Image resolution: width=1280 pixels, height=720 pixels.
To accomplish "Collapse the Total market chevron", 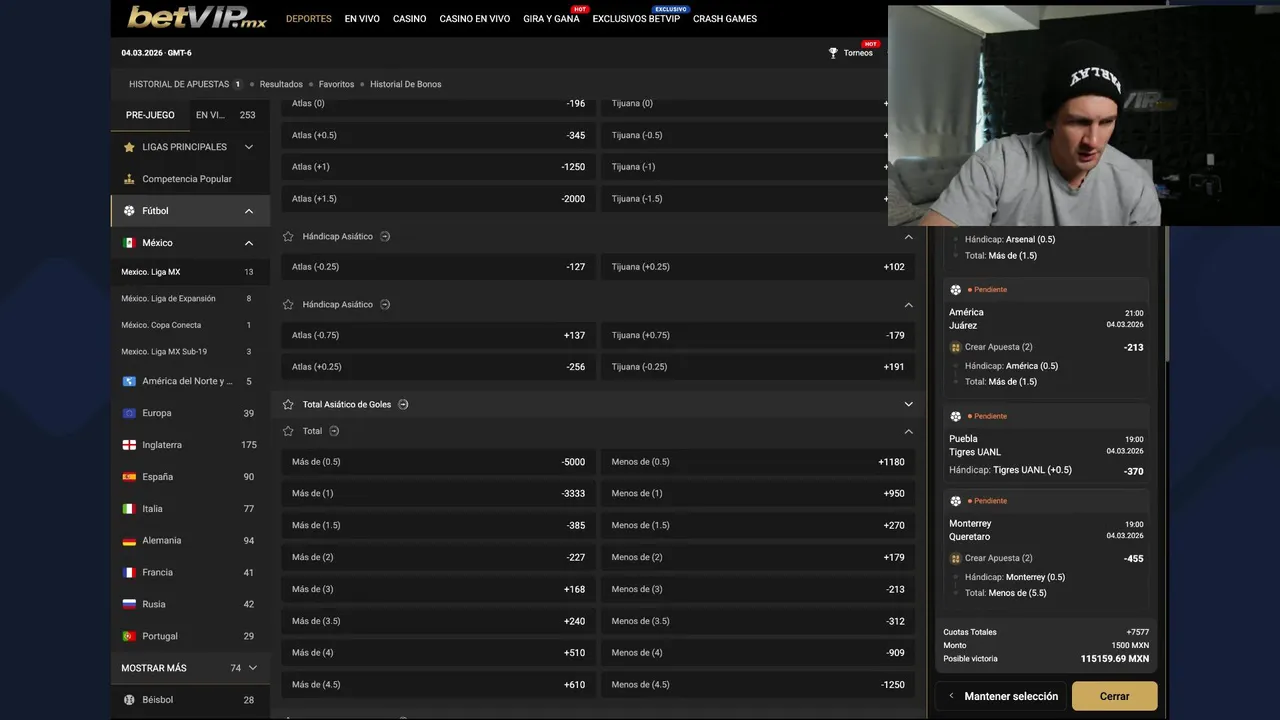I will pos(908,431).
